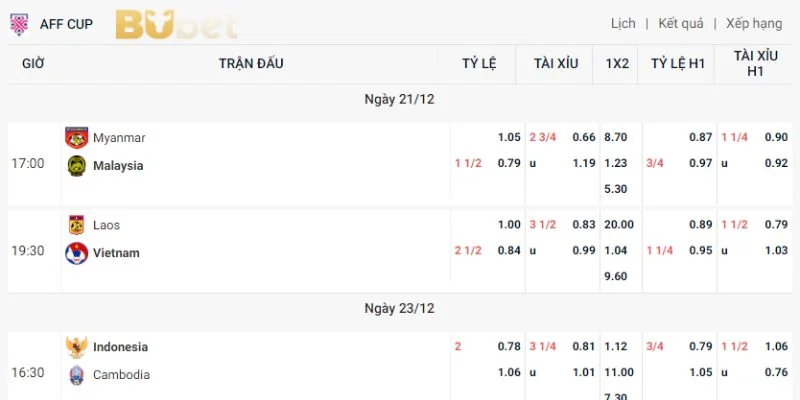Choose Laos win odds 20.00

616,225
